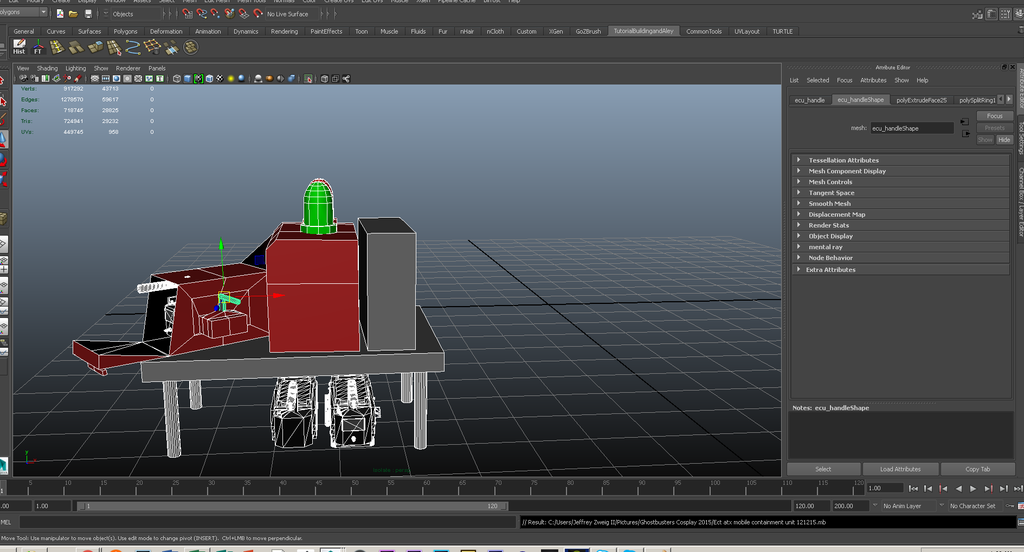Click the Copy Tab button
1024x552 pixels.
[978, 469]
